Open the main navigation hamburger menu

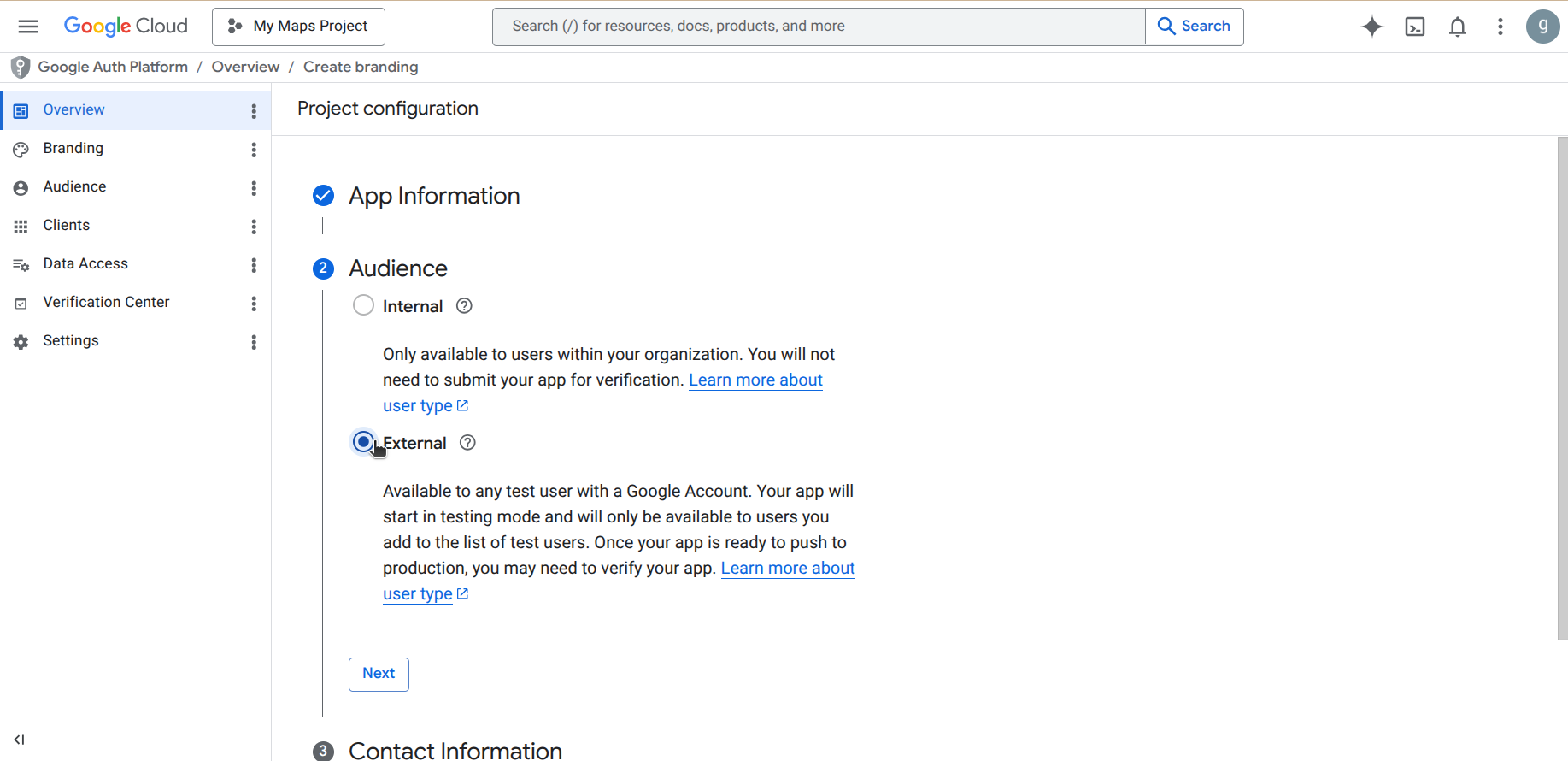tap(28, 27)
